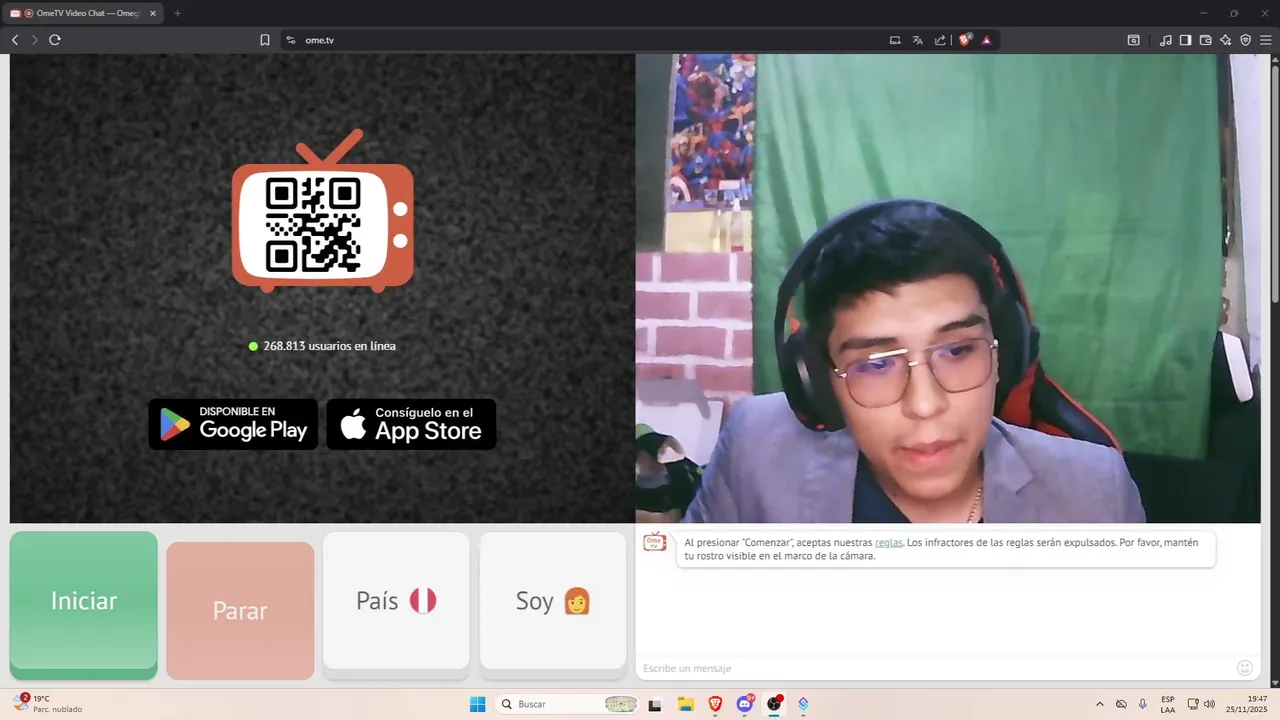Open a new browser tab
Image resolution: width=1280 pixels, height=720 pixels.
point(177,13)
